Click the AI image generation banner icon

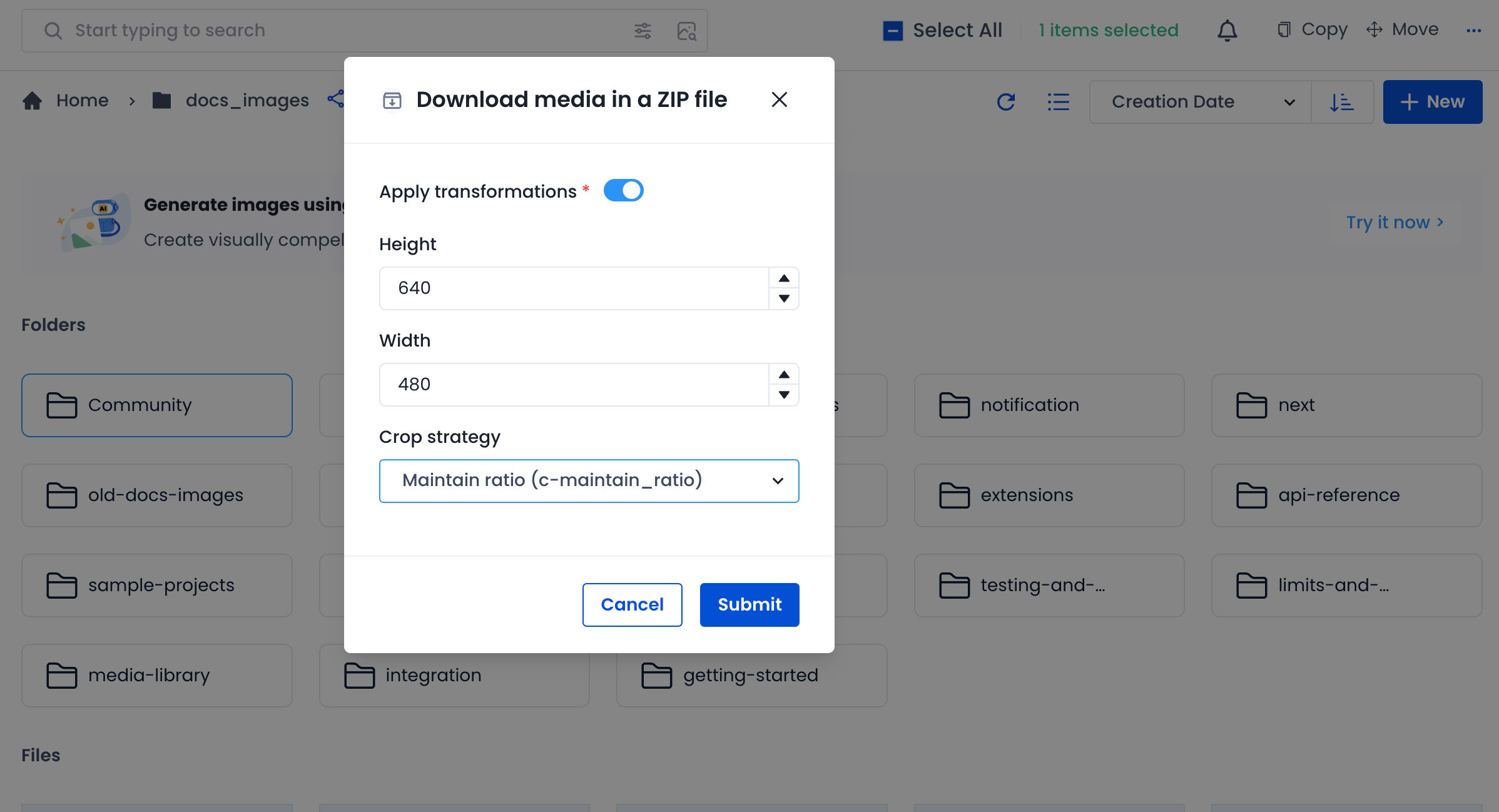click(x=94, y=222)
